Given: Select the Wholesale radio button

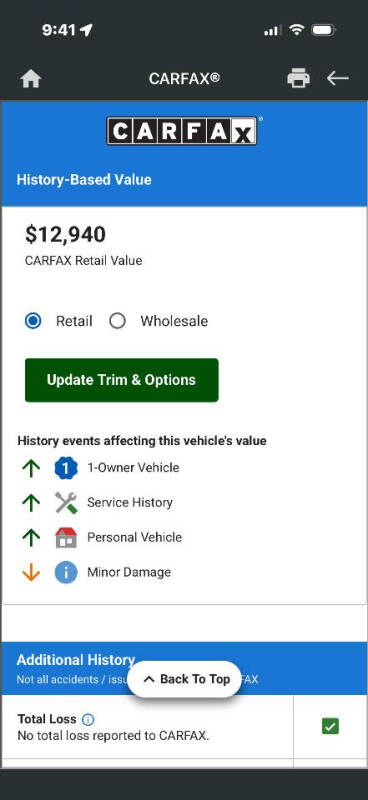Looking at the screenshot, I should pos(117,321).
